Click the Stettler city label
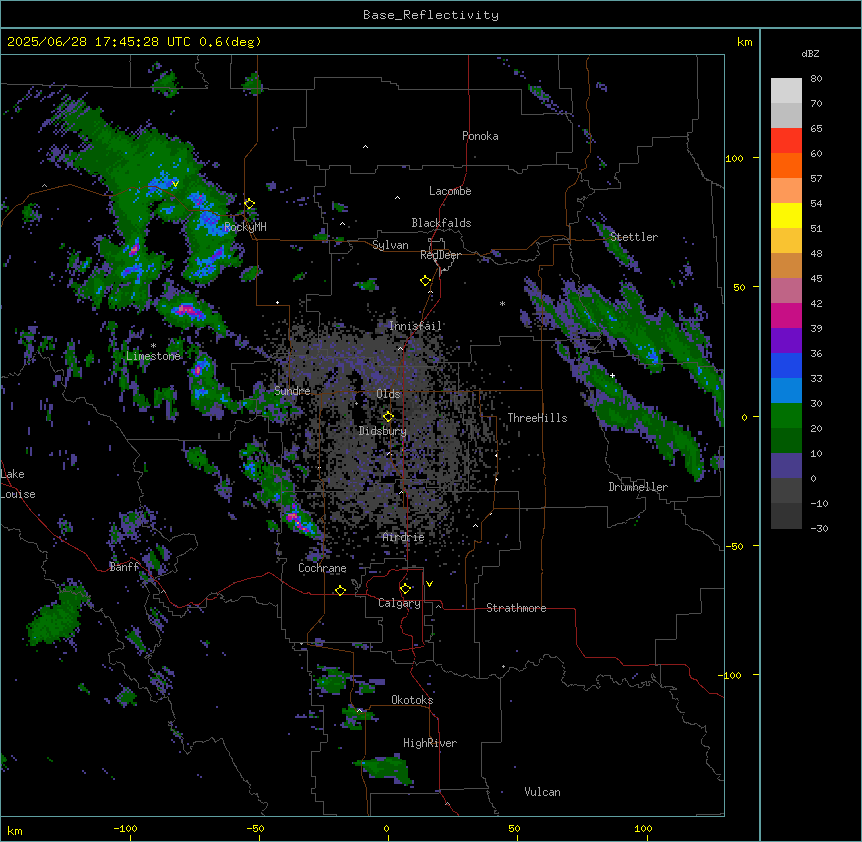Viewport: 862px width, 842px height. coord(634,237)
